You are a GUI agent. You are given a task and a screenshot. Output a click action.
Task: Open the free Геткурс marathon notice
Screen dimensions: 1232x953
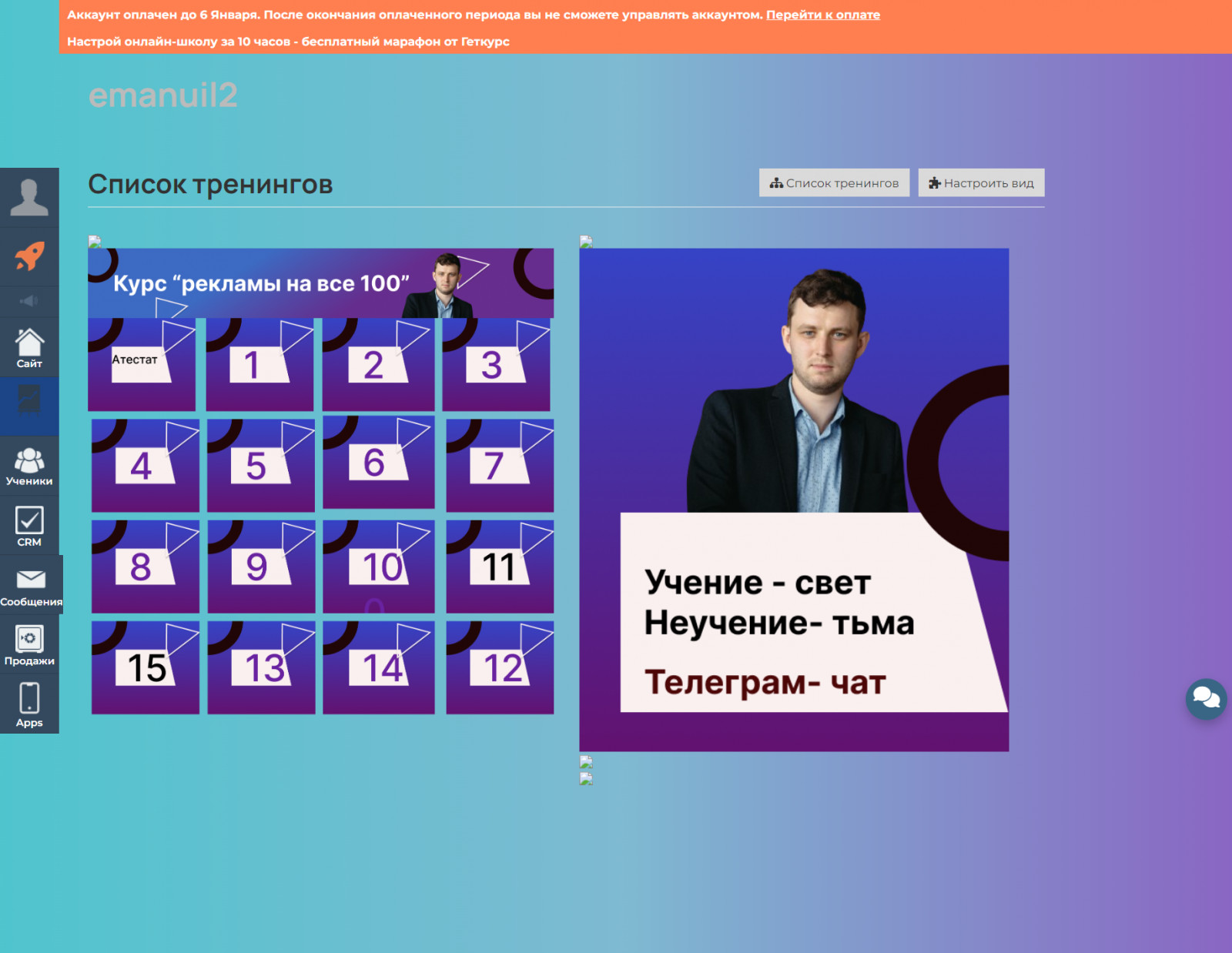pyautogui.click(x=288, y=42)
